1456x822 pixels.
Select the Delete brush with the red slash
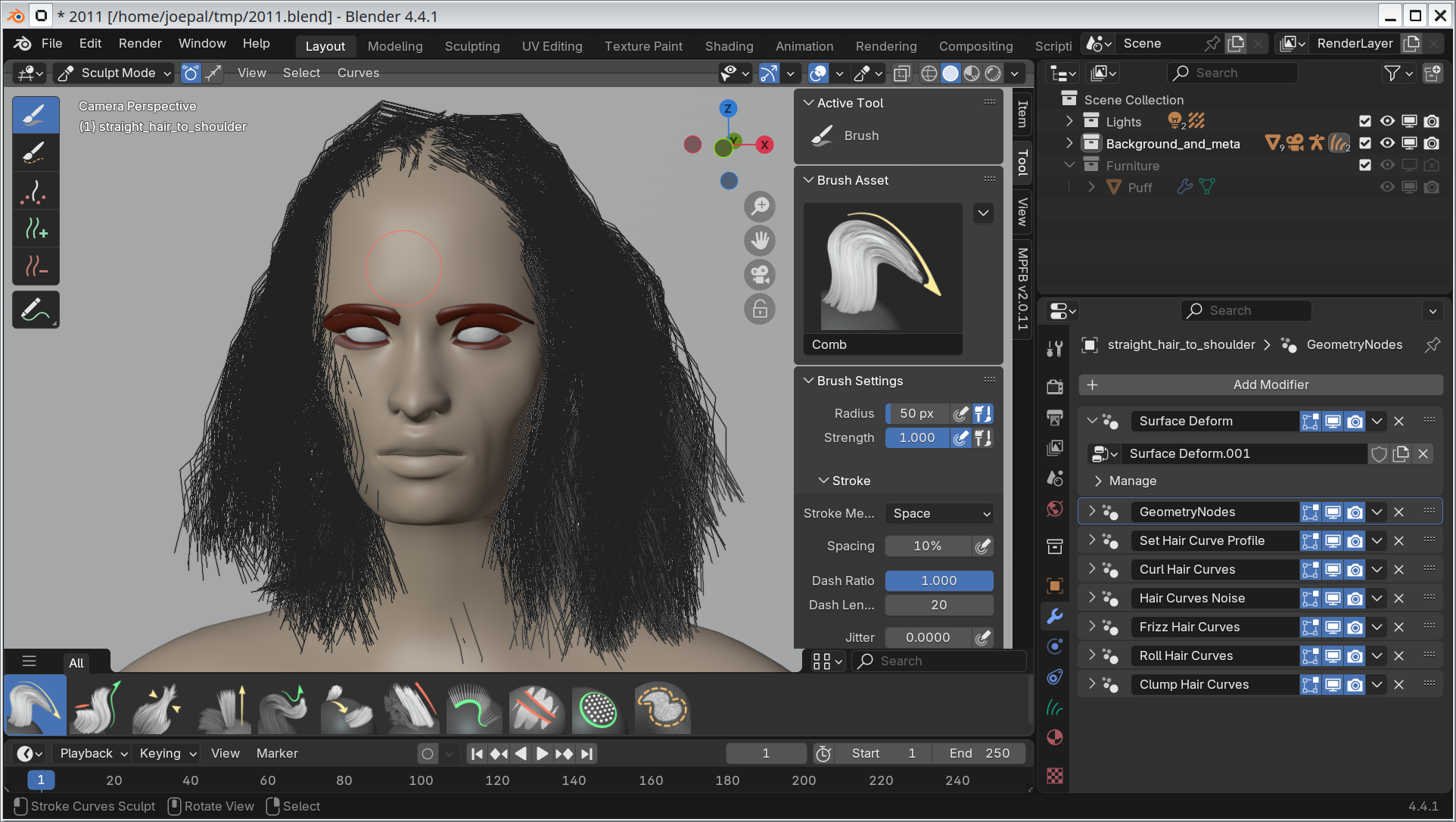[537, 708]
